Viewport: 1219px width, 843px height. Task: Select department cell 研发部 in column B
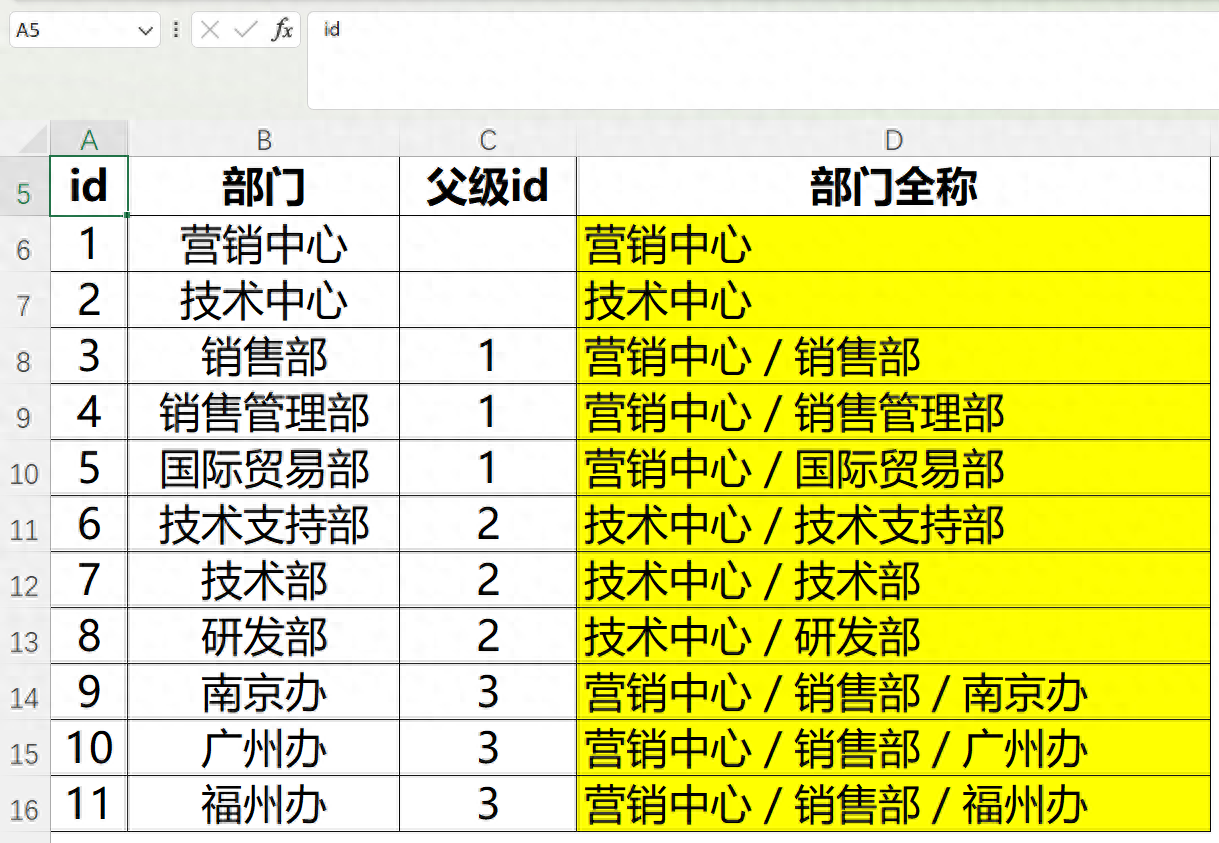tap(264, 635)
